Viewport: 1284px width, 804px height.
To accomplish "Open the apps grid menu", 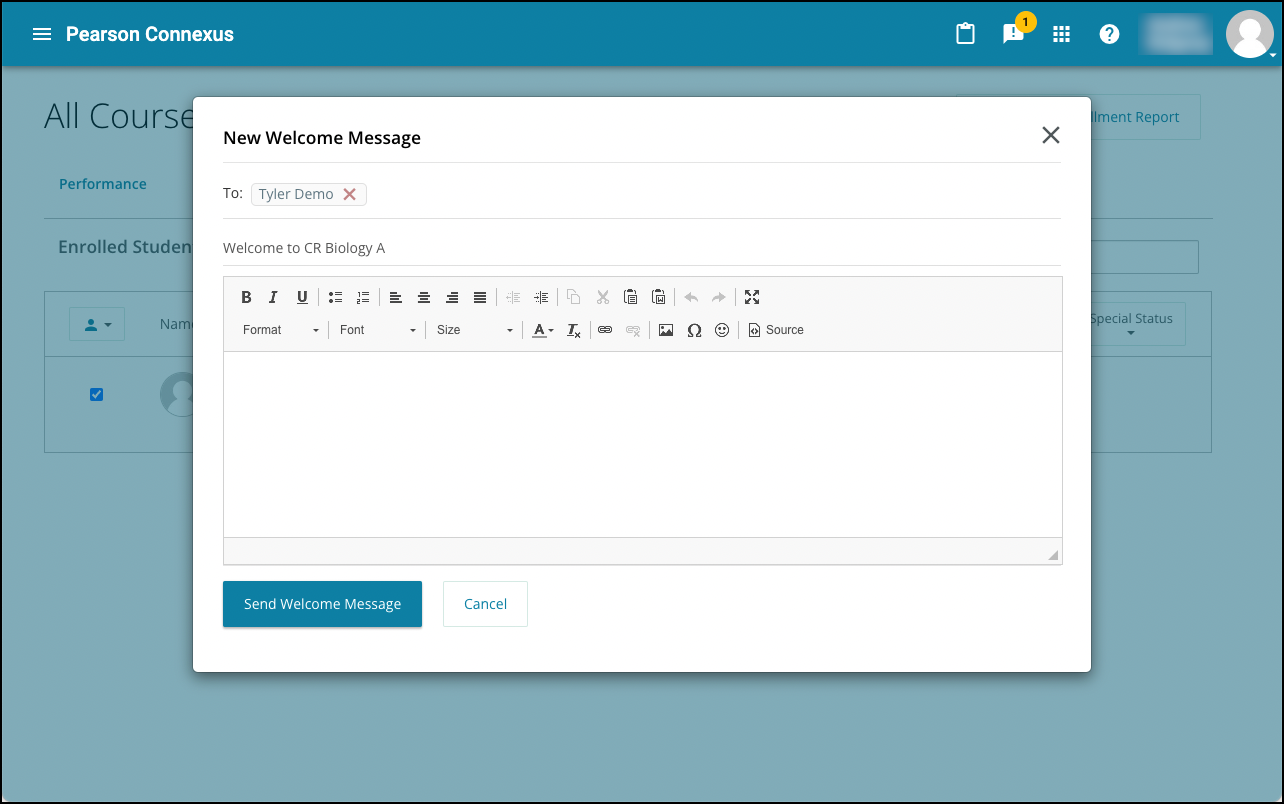I will tap(1062, 34).
